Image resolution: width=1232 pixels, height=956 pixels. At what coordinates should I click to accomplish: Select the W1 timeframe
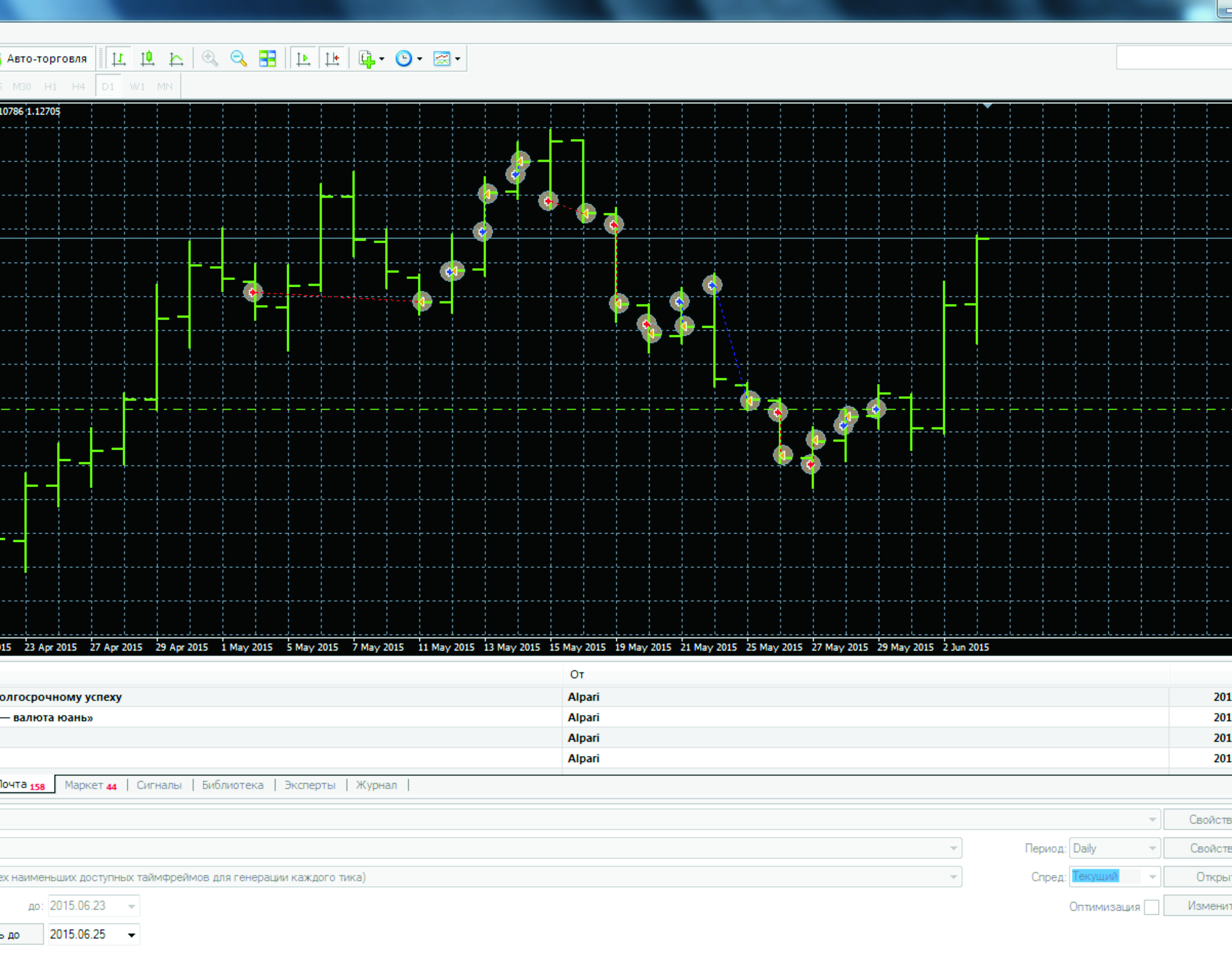(x=138, y=87)
